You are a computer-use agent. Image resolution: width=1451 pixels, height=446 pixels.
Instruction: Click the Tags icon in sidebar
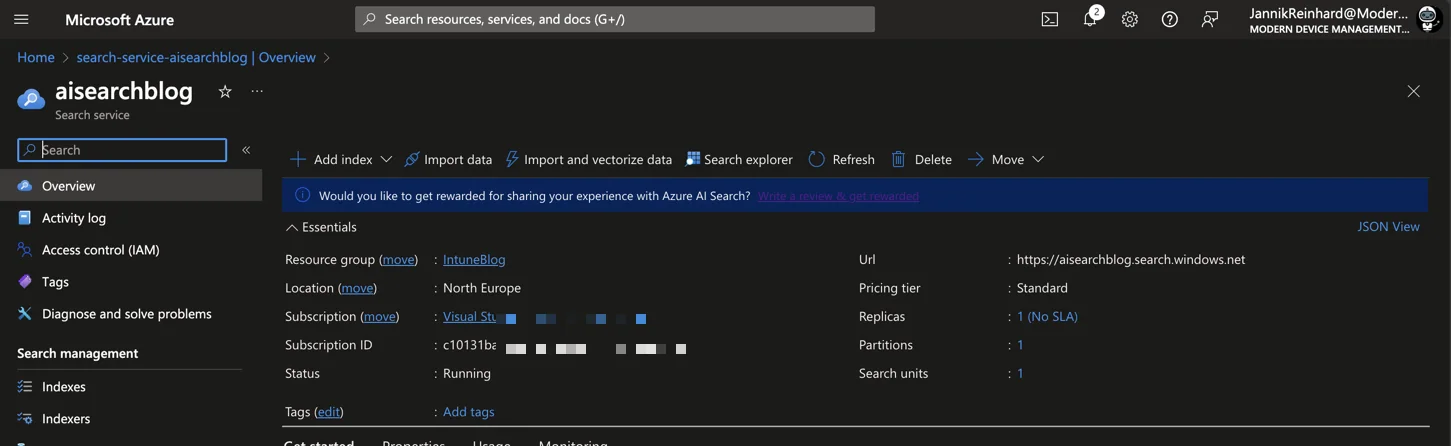pyautogui.click(x=25, y=282)
